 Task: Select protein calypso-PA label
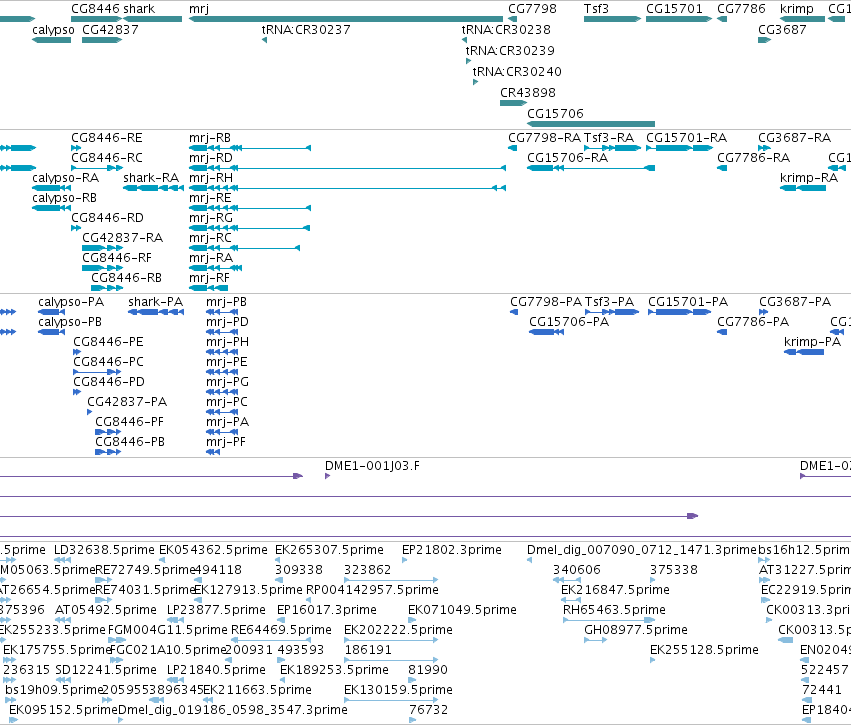(71, 302)
